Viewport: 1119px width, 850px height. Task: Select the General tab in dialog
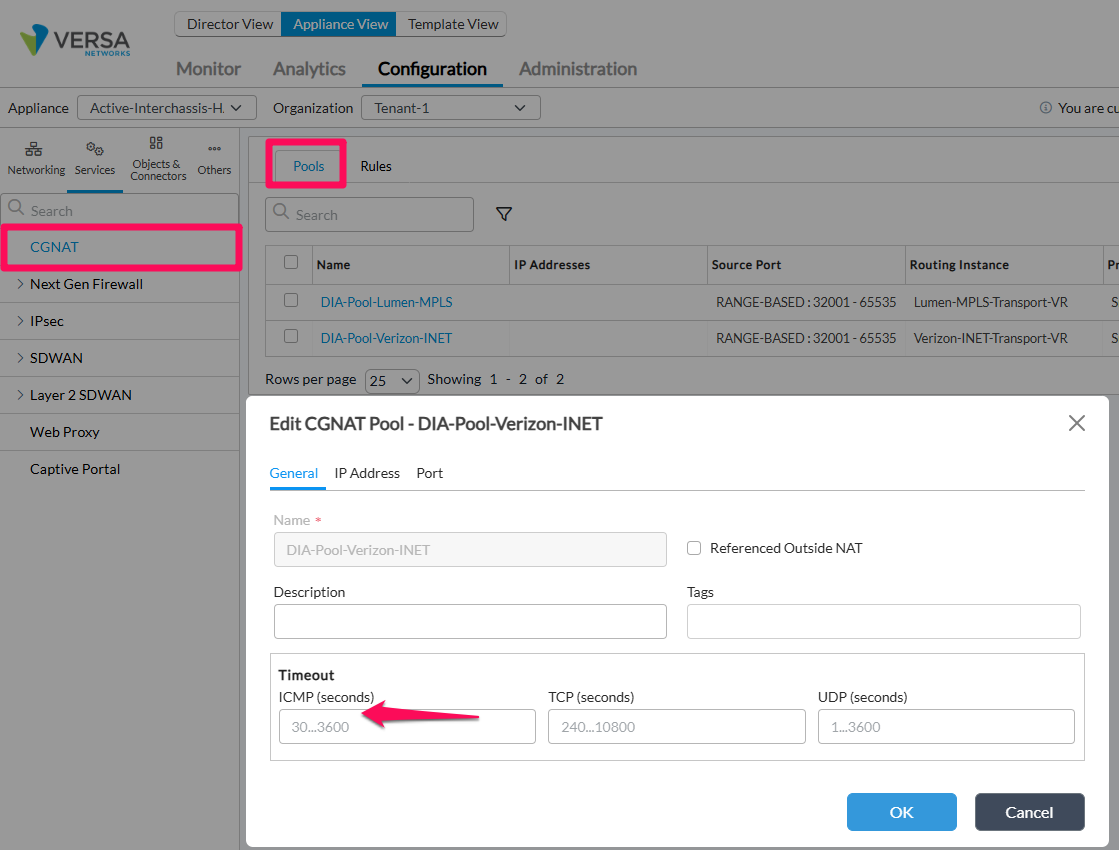click(293, 473)
